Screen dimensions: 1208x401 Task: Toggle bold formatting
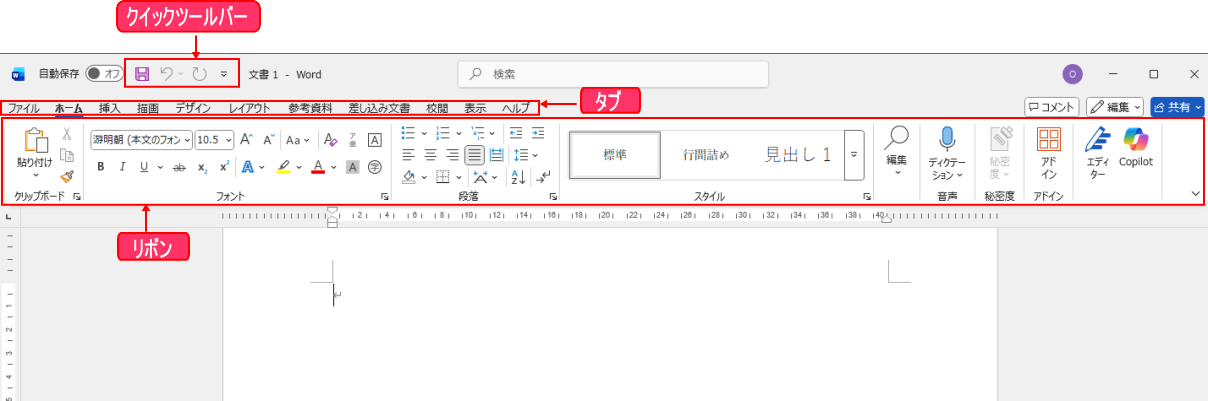point(100,167)
